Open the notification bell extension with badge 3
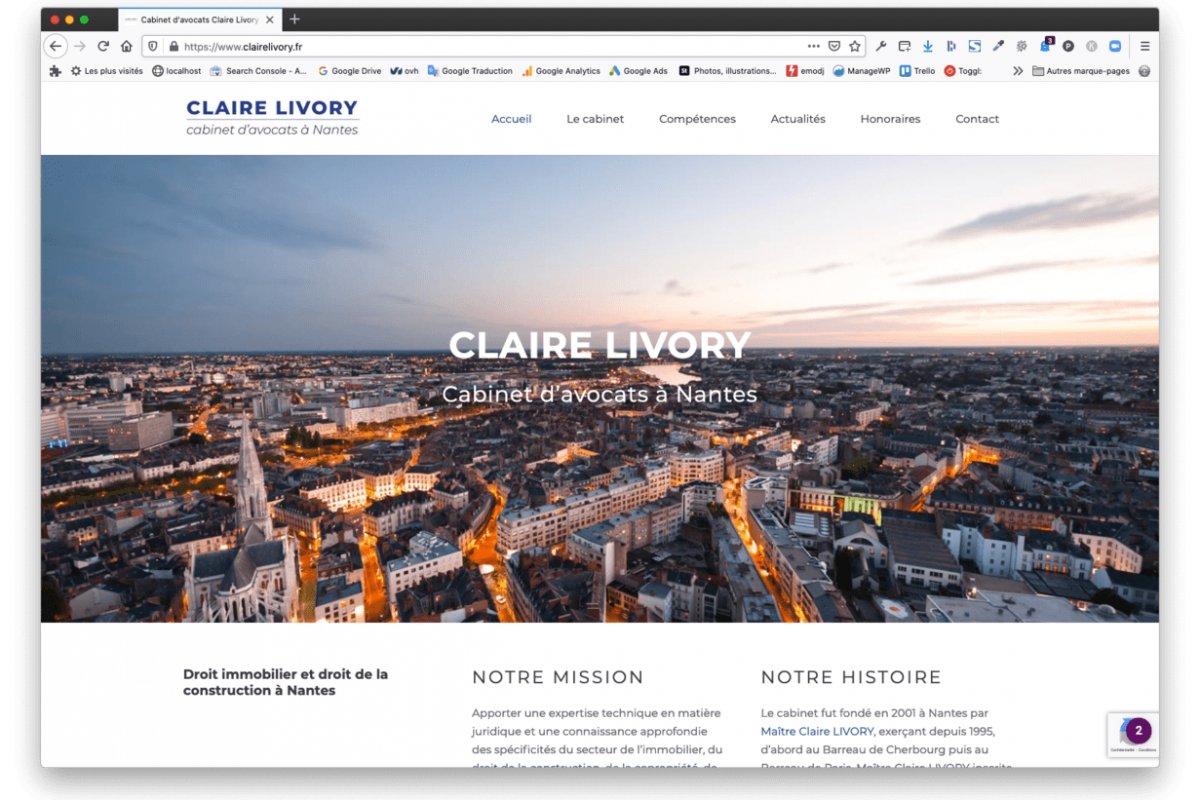The width and height of the screenshot is (1200, 800). 1045,46
